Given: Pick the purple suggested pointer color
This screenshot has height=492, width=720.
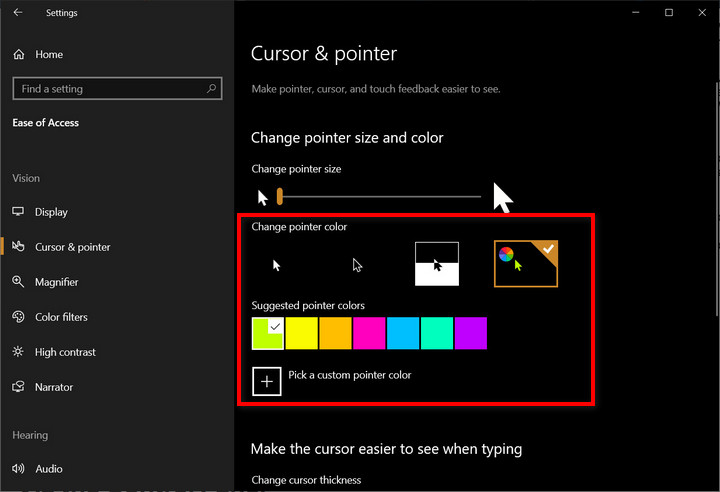Looking at the screenshot, I should [471, 333].
